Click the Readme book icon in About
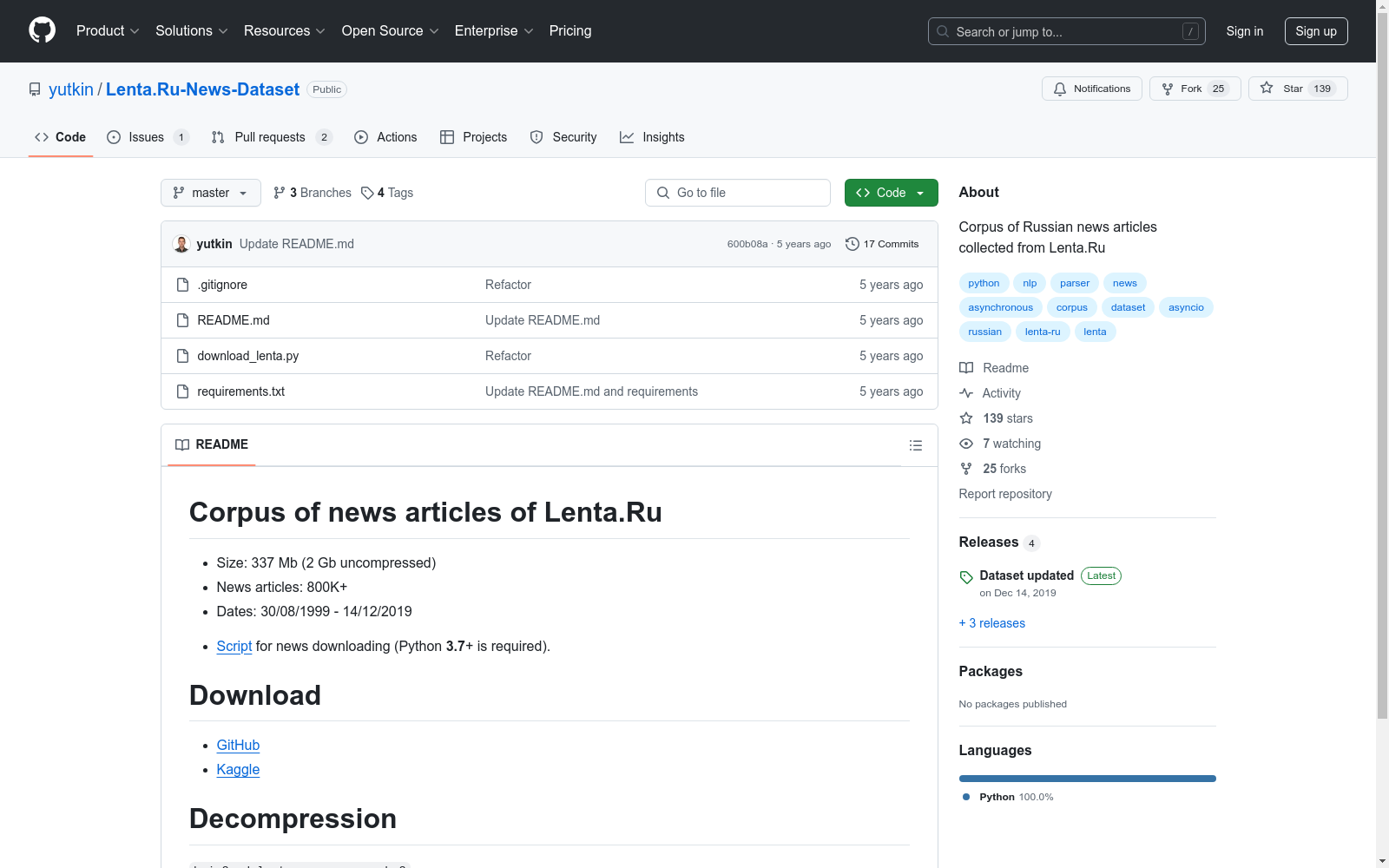This screenshot has width=1389, height=868. pos(966,368)
